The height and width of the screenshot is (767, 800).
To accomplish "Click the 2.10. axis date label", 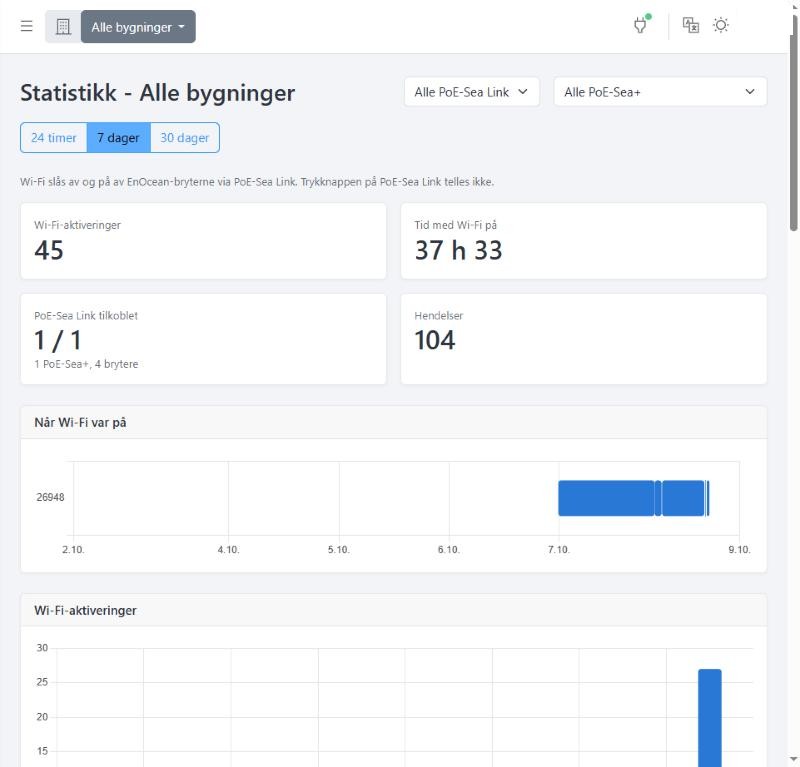I will [x=73, y=550].
